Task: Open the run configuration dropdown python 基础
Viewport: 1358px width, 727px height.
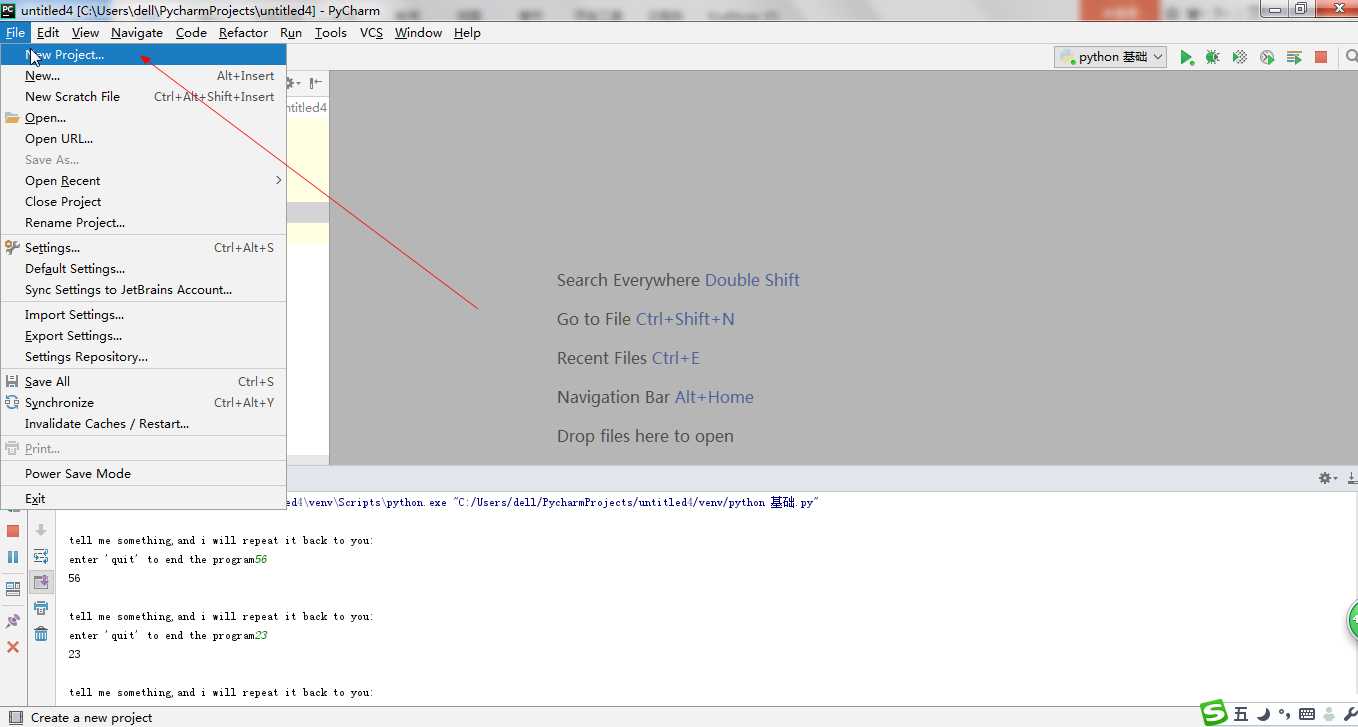Action: (x=1110, y=57)
